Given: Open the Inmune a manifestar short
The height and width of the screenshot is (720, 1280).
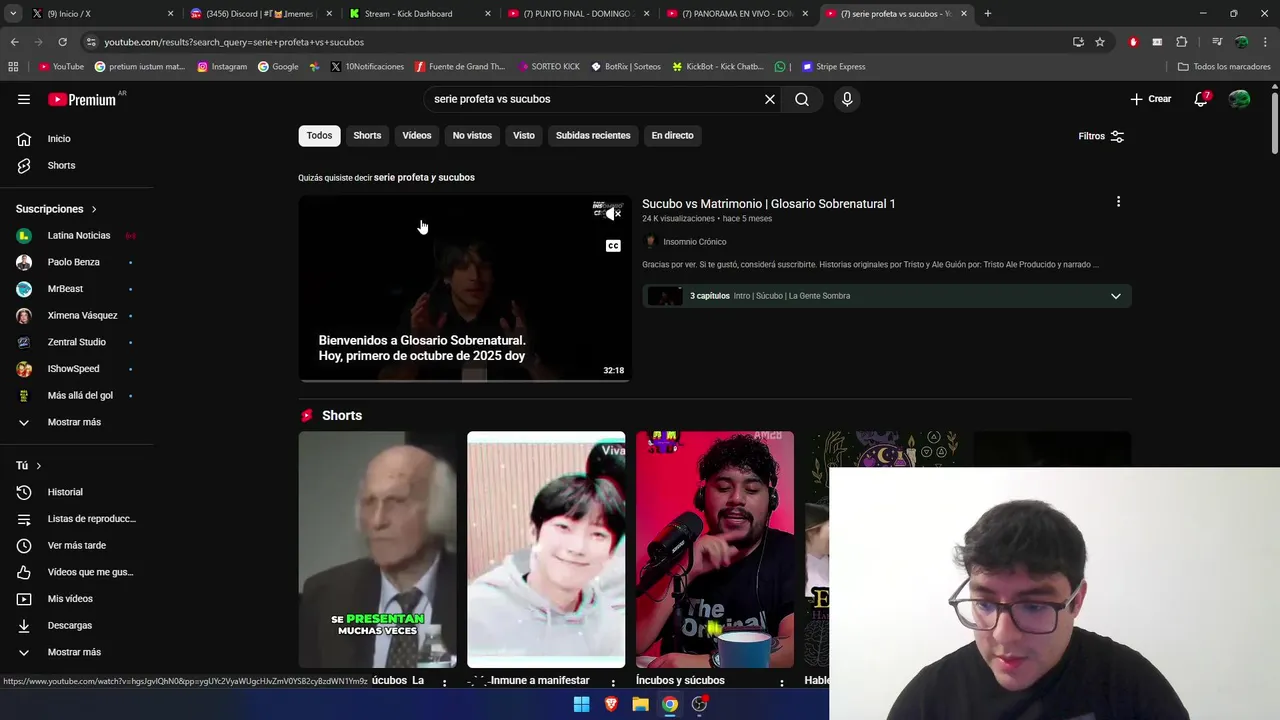Looking at the screenshot, I should pyautogui.click(x=546, y=549).
